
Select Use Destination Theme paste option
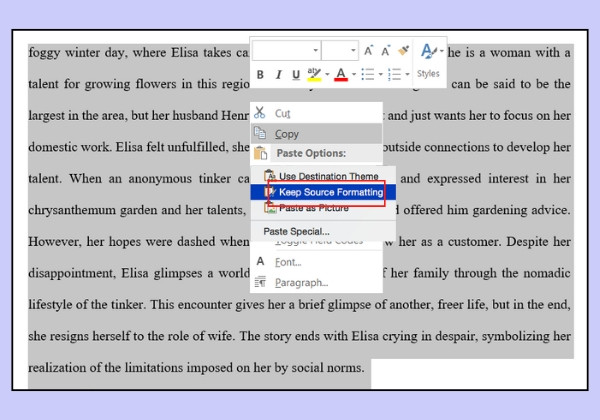click(x=322, y=176)
